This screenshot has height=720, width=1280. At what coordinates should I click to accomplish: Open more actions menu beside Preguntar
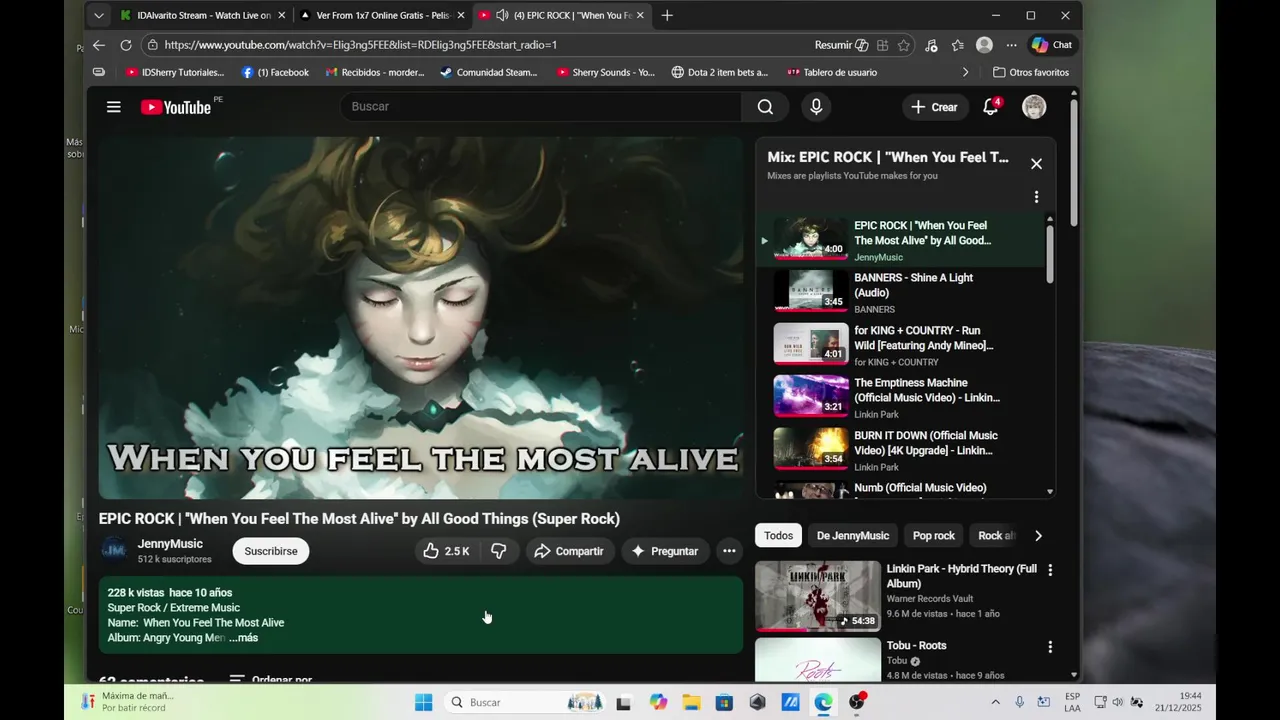(x=729, y=551)
